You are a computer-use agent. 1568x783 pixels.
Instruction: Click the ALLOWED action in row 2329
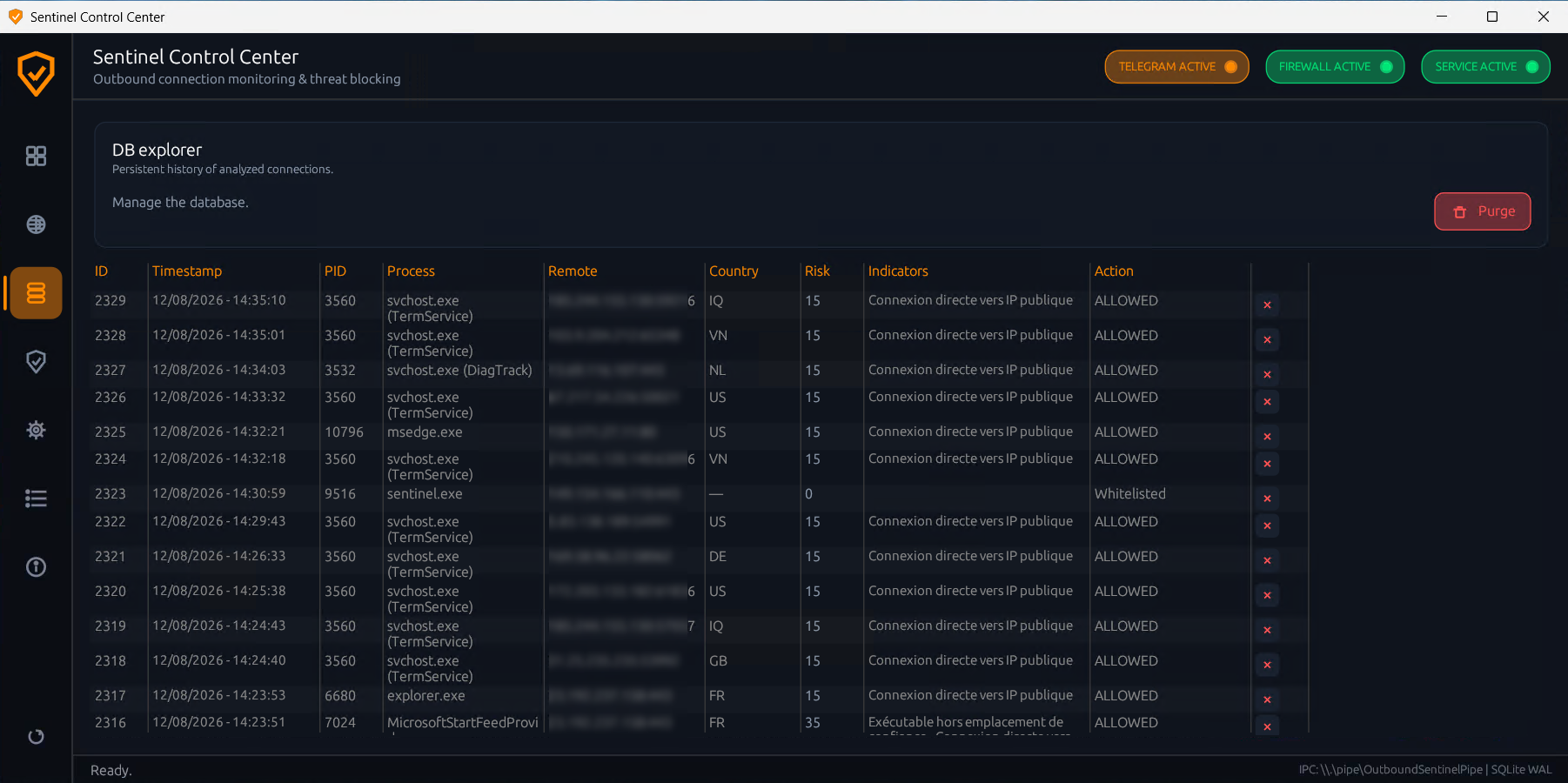pyautogui.click(x=1126, y=301)
